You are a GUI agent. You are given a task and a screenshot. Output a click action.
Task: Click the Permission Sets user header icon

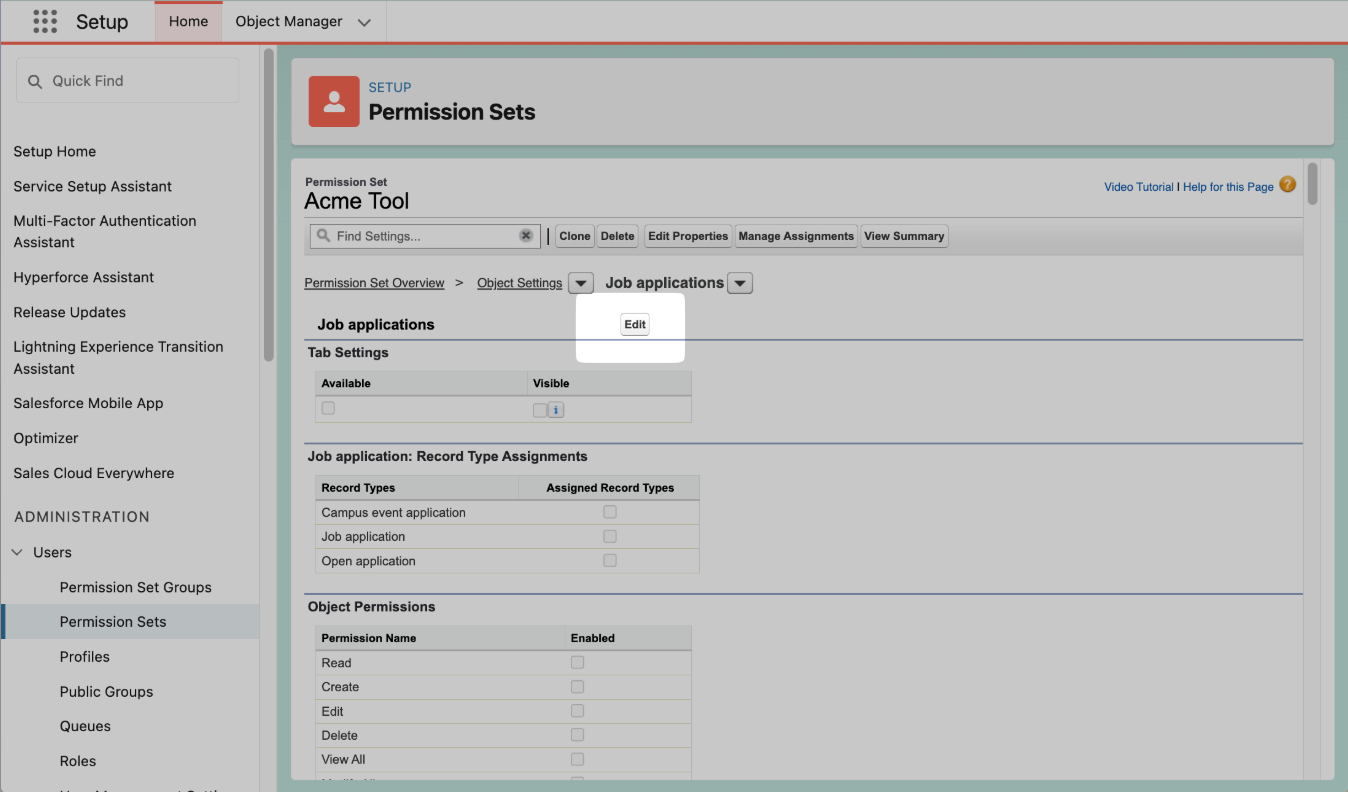click(x=334, y=101)
